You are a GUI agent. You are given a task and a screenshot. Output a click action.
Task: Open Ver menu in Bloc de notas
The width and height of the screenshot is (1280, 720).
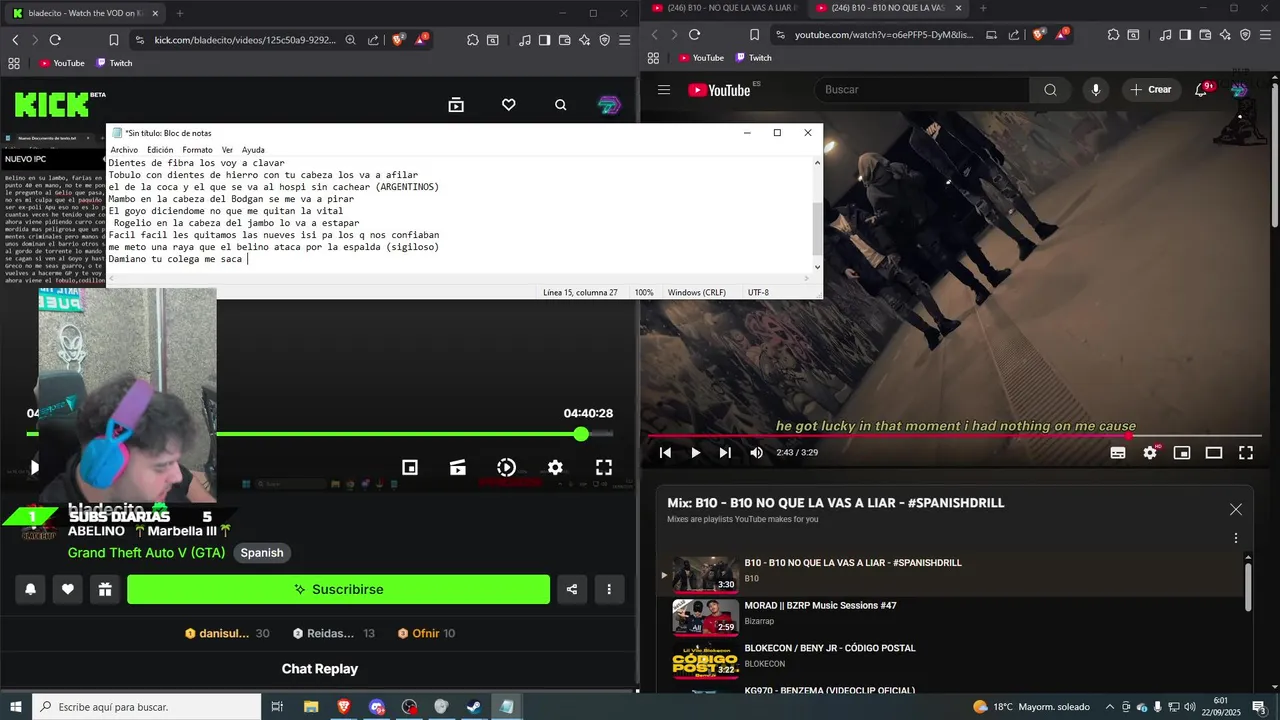[227, 150]
